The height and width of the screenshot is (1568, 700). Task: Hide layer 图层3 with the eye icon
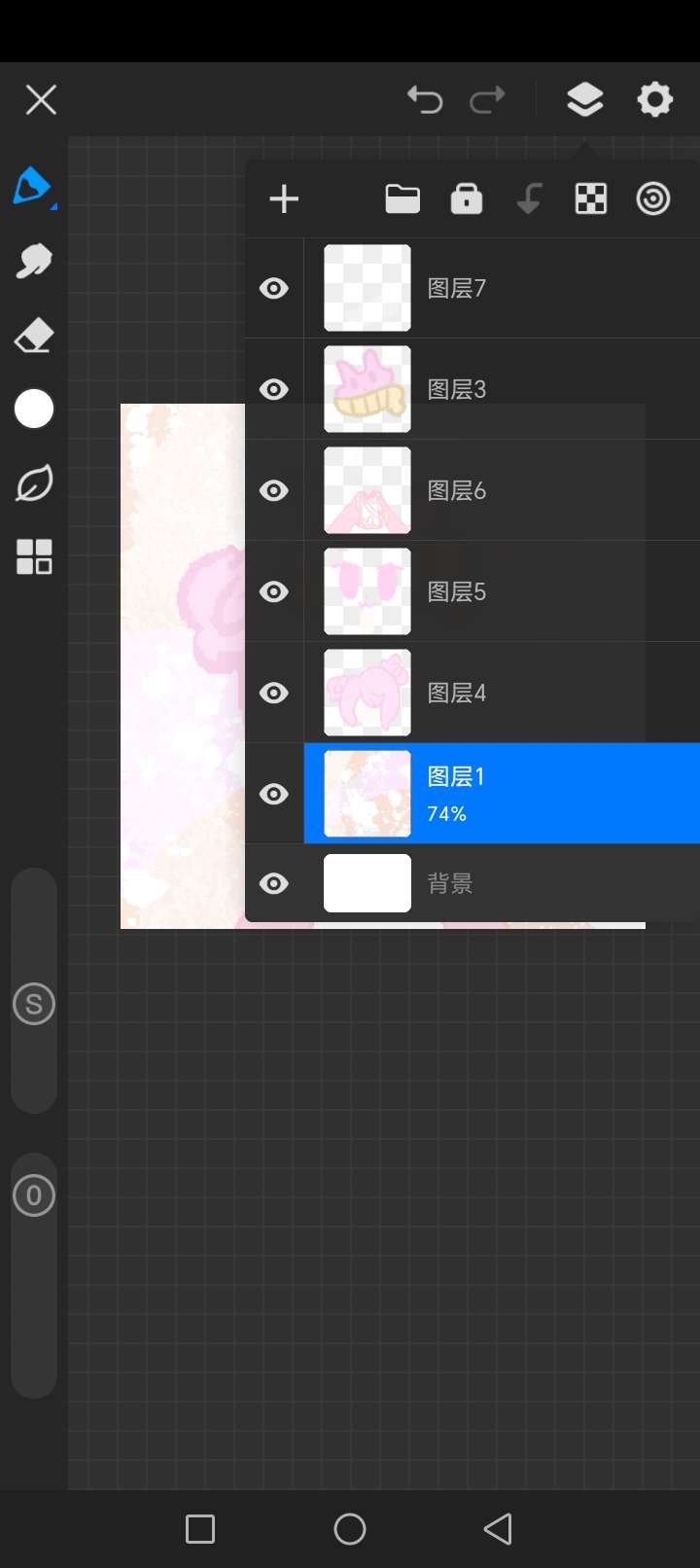point(274,390)
